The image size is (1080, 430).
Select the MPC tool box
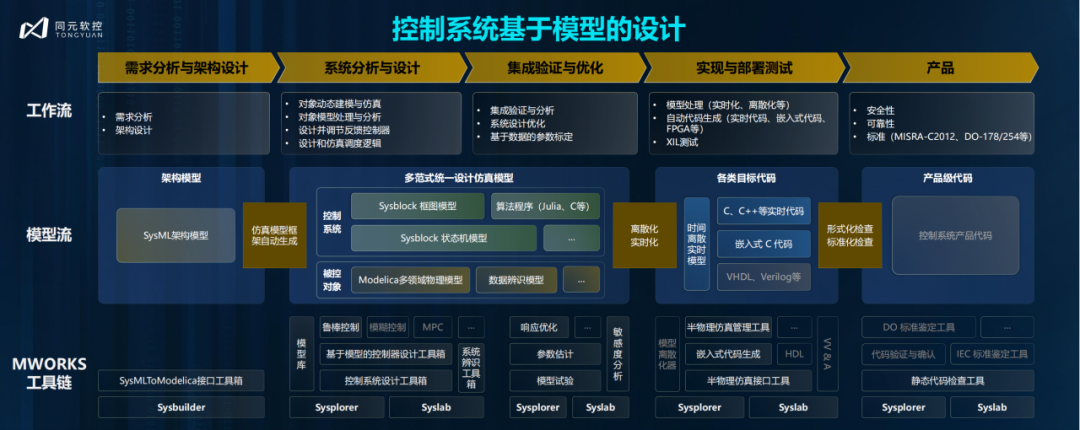click(x=433, y=327)
